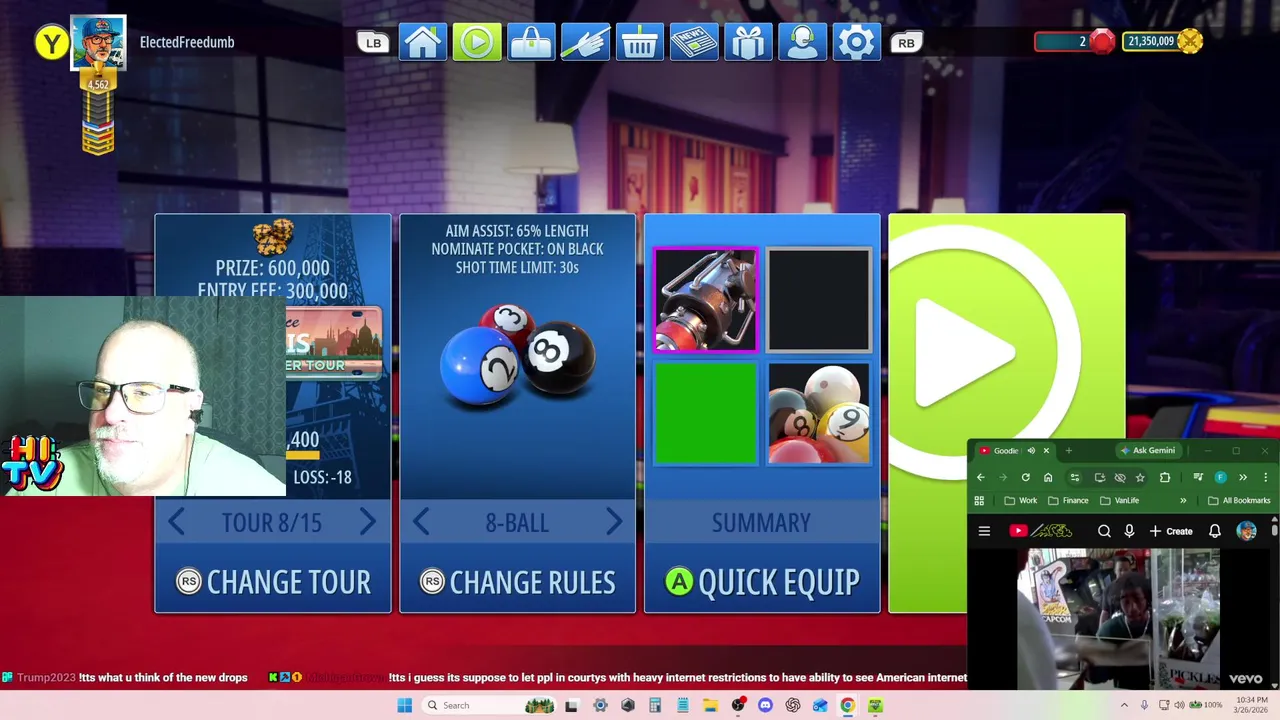Click the QUICK EQUIP button
The image size is (1280, 720).
tap(762, 582)
